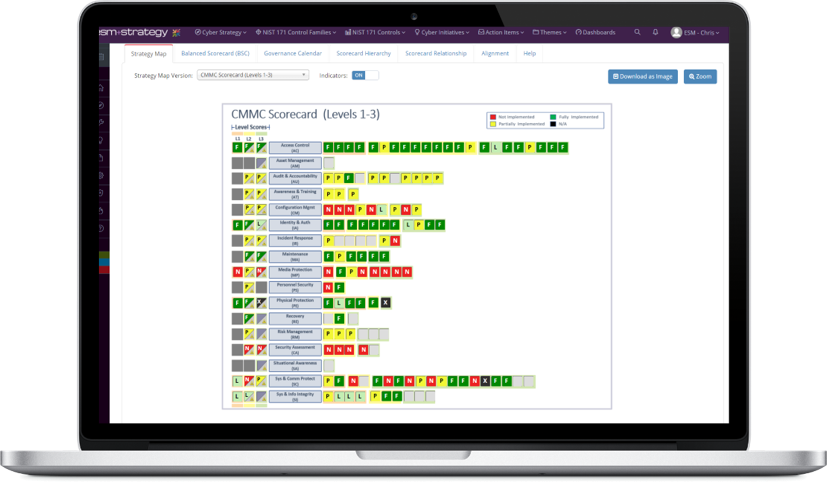Click the Configuration Mgmt box
Screen dimensions: 827x482
295,210
